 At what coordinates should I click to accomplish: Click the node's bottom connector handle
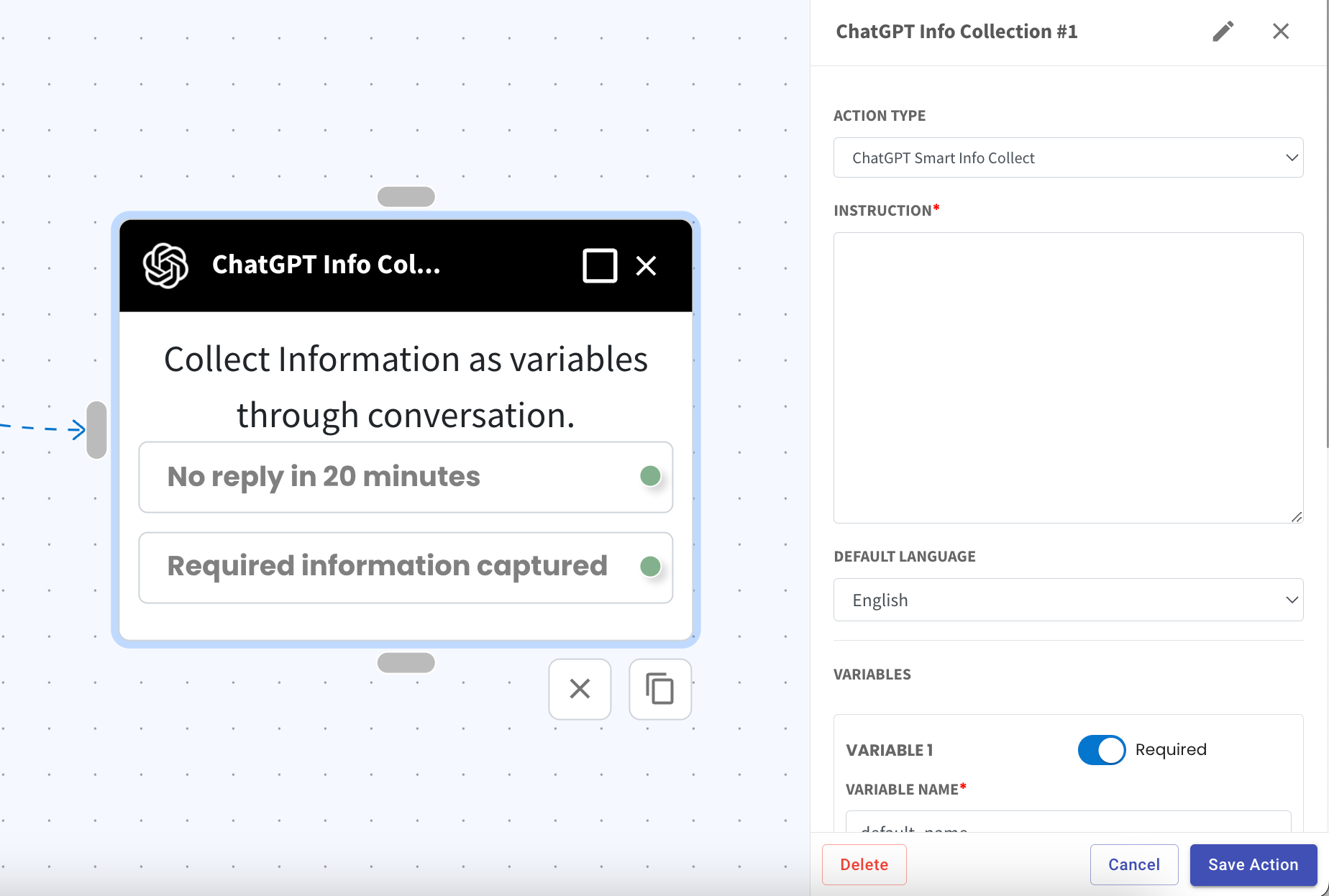(x=406, y=662)
